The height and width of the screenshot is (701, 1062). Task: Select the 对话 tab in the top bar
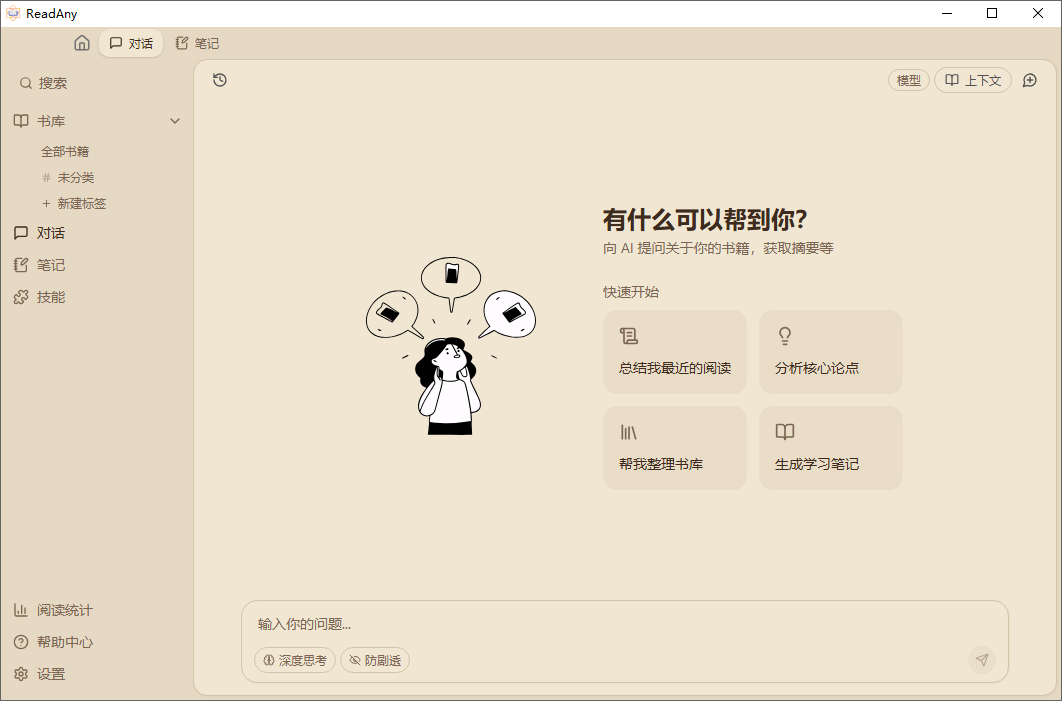point(131,43)
